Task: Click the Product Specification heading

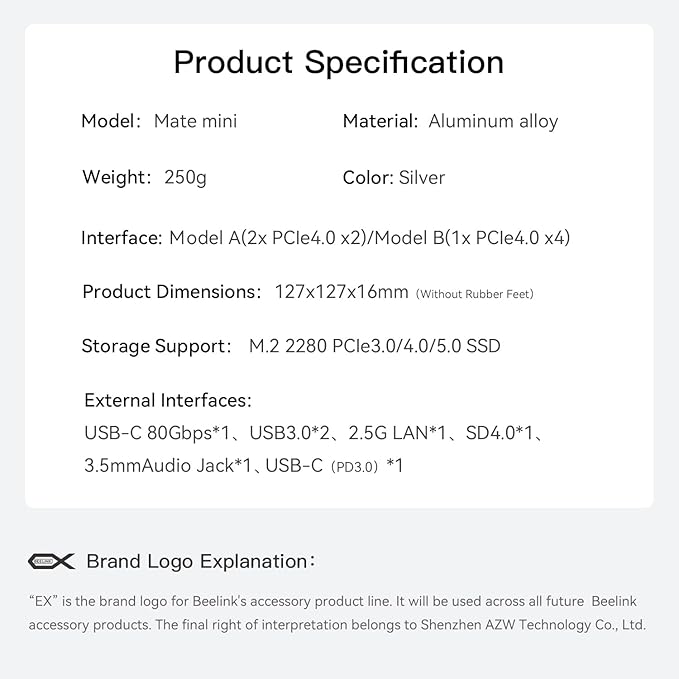Action: pyautogui.click(x=339, y=62)
